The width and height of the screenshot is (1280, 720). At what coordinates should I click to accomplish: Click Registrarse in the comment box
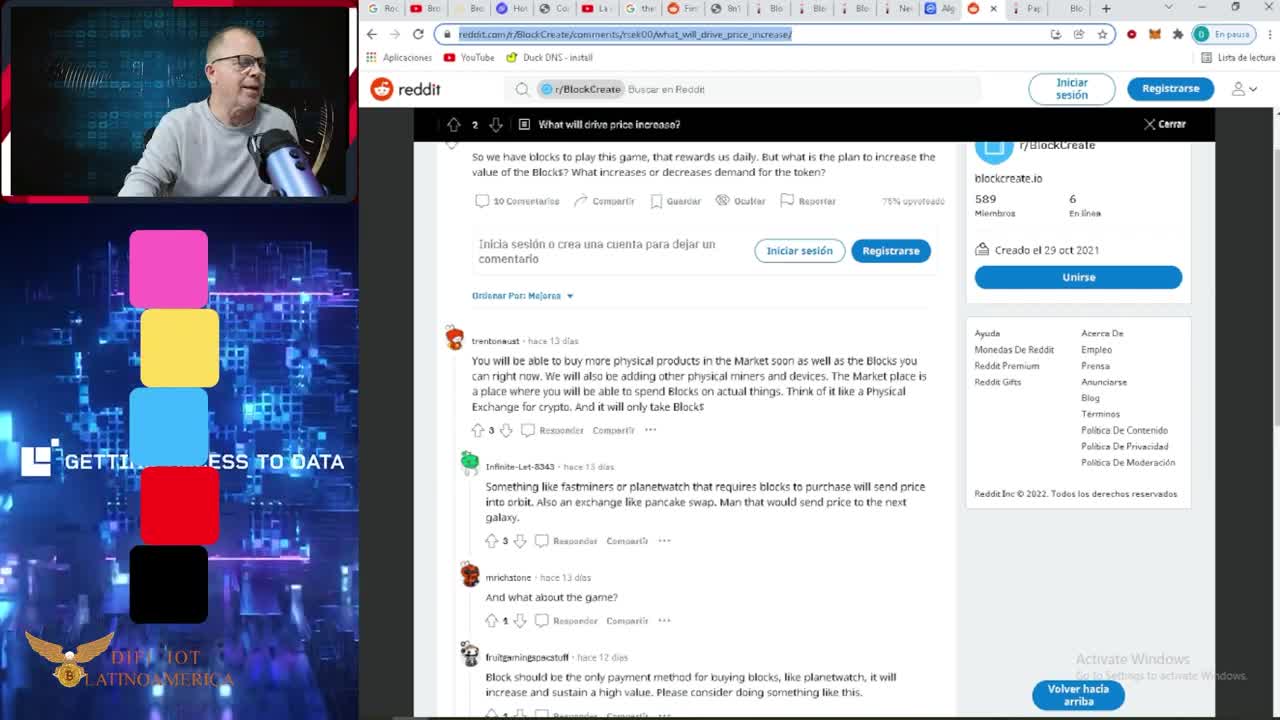pos(890,251)
